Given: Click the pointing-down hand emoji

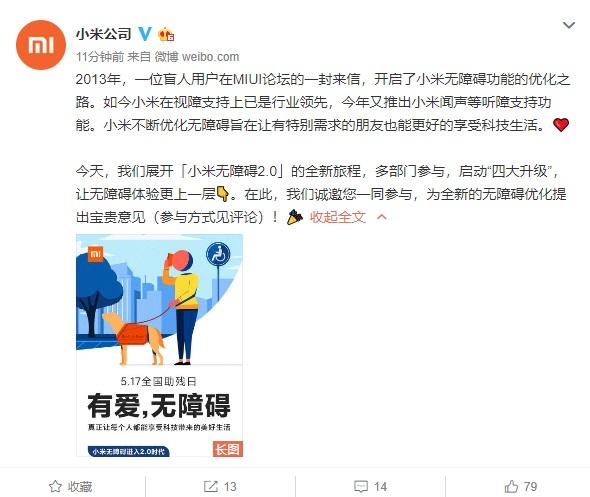Looking at the screenshot, I should 222,194.
